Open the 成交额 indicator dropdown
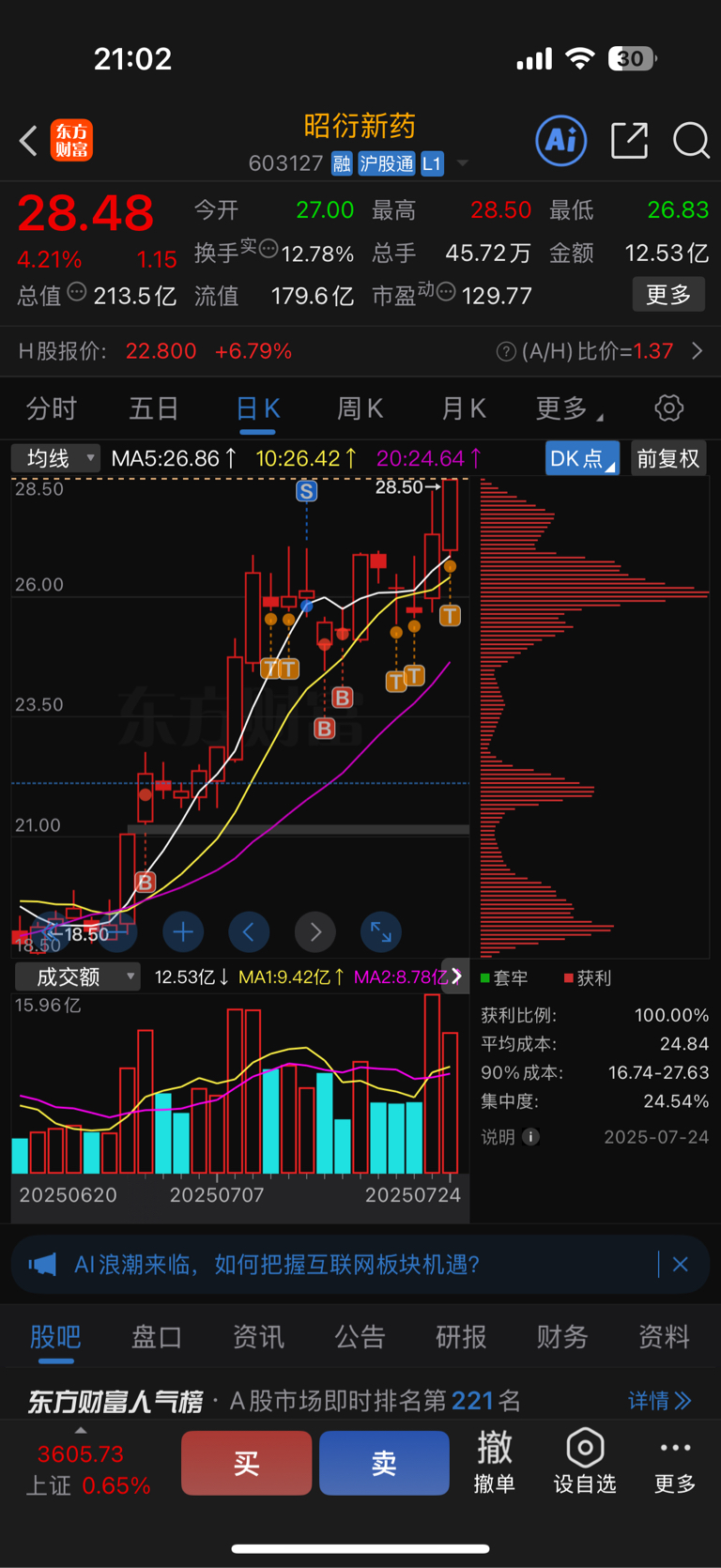The image size is (721, 1568). click(x=77, y=976)
